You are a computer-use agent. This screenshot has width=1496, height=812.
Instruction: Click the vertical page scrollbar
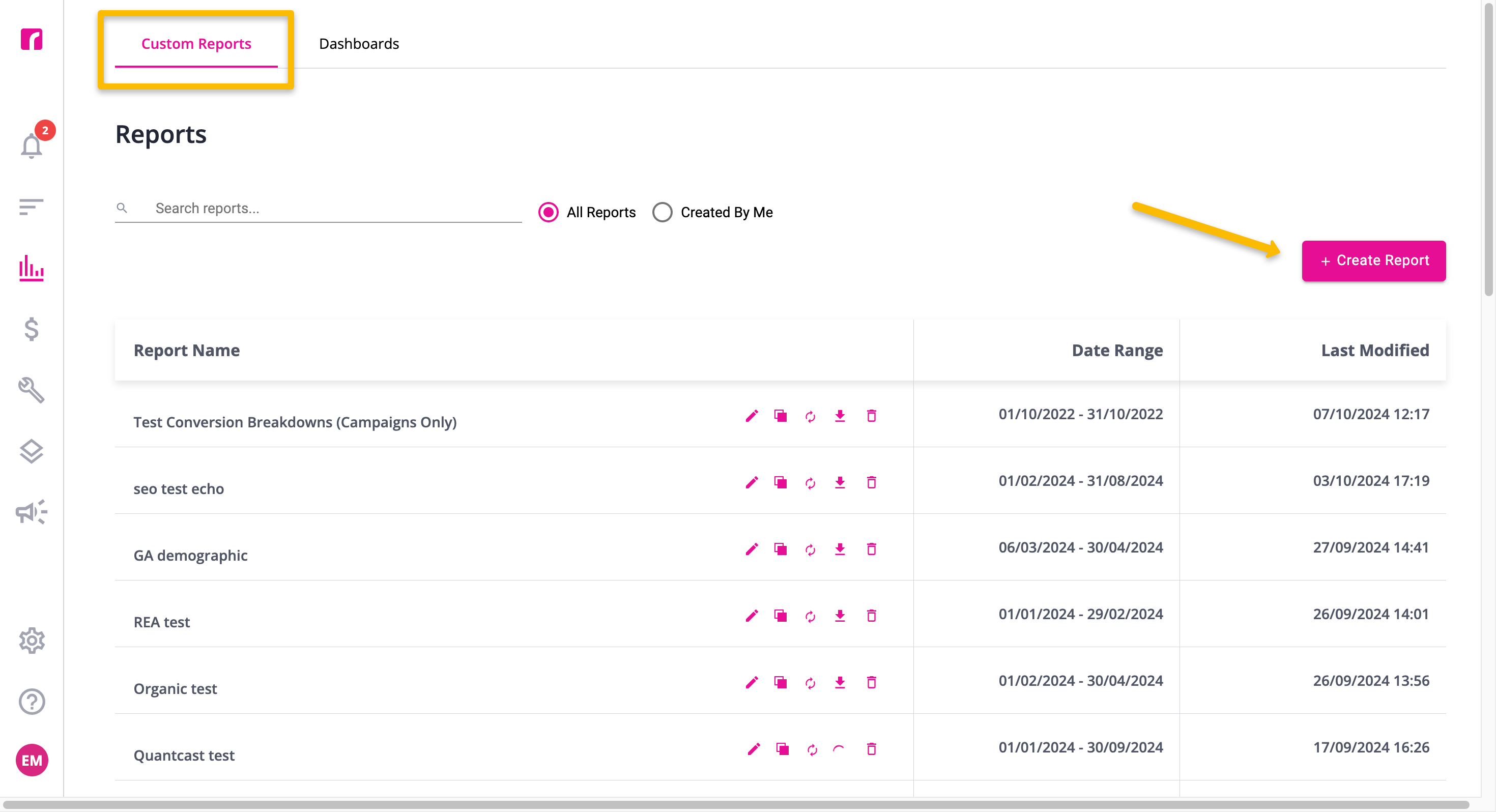click(x=1488, y=149)
